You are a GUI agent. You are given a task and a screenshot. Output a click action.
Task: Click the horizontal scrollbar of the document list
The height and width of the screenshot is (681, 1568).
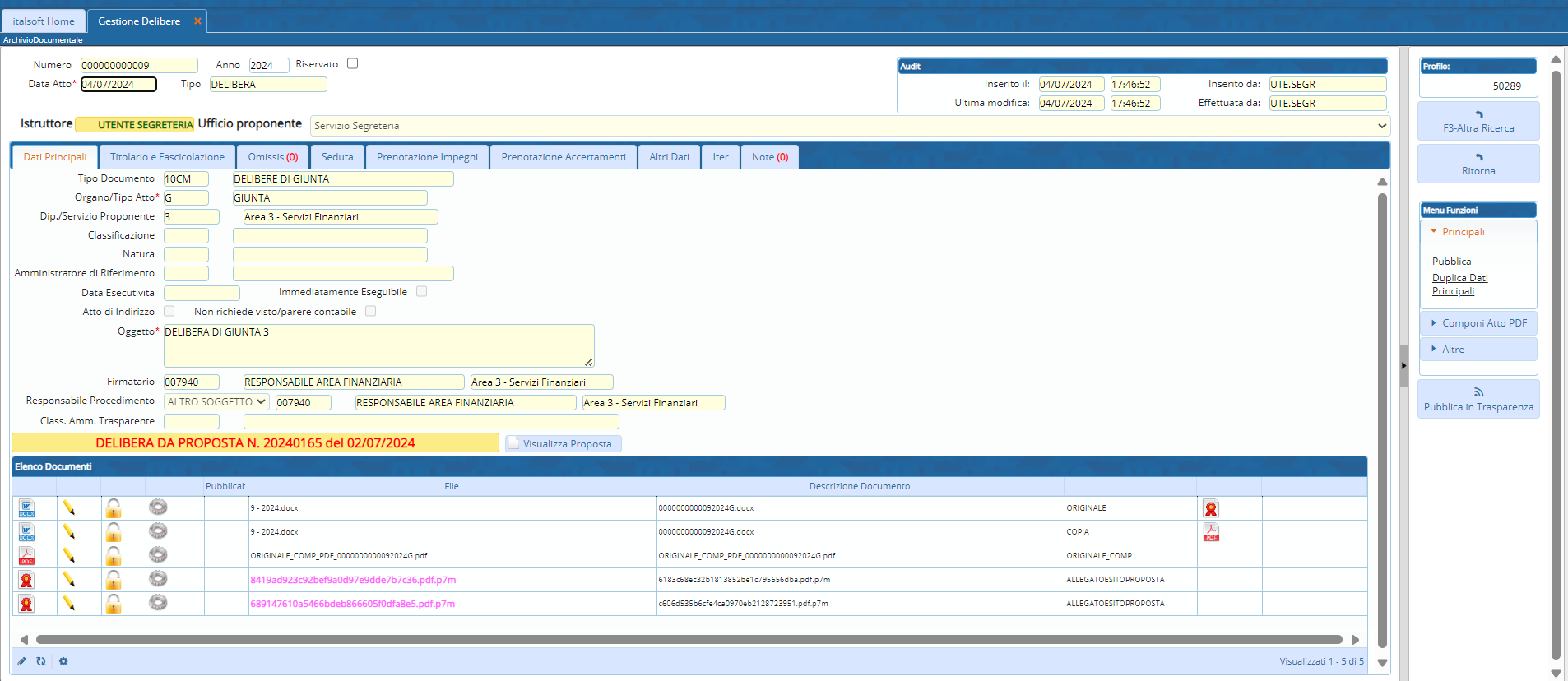(689, 639)
